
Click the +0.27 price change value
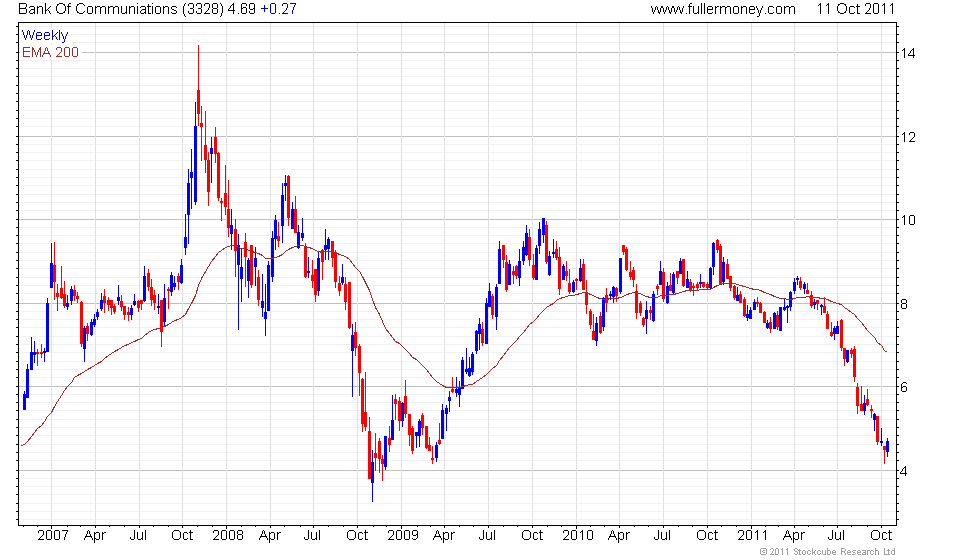(x=278, y=9)
